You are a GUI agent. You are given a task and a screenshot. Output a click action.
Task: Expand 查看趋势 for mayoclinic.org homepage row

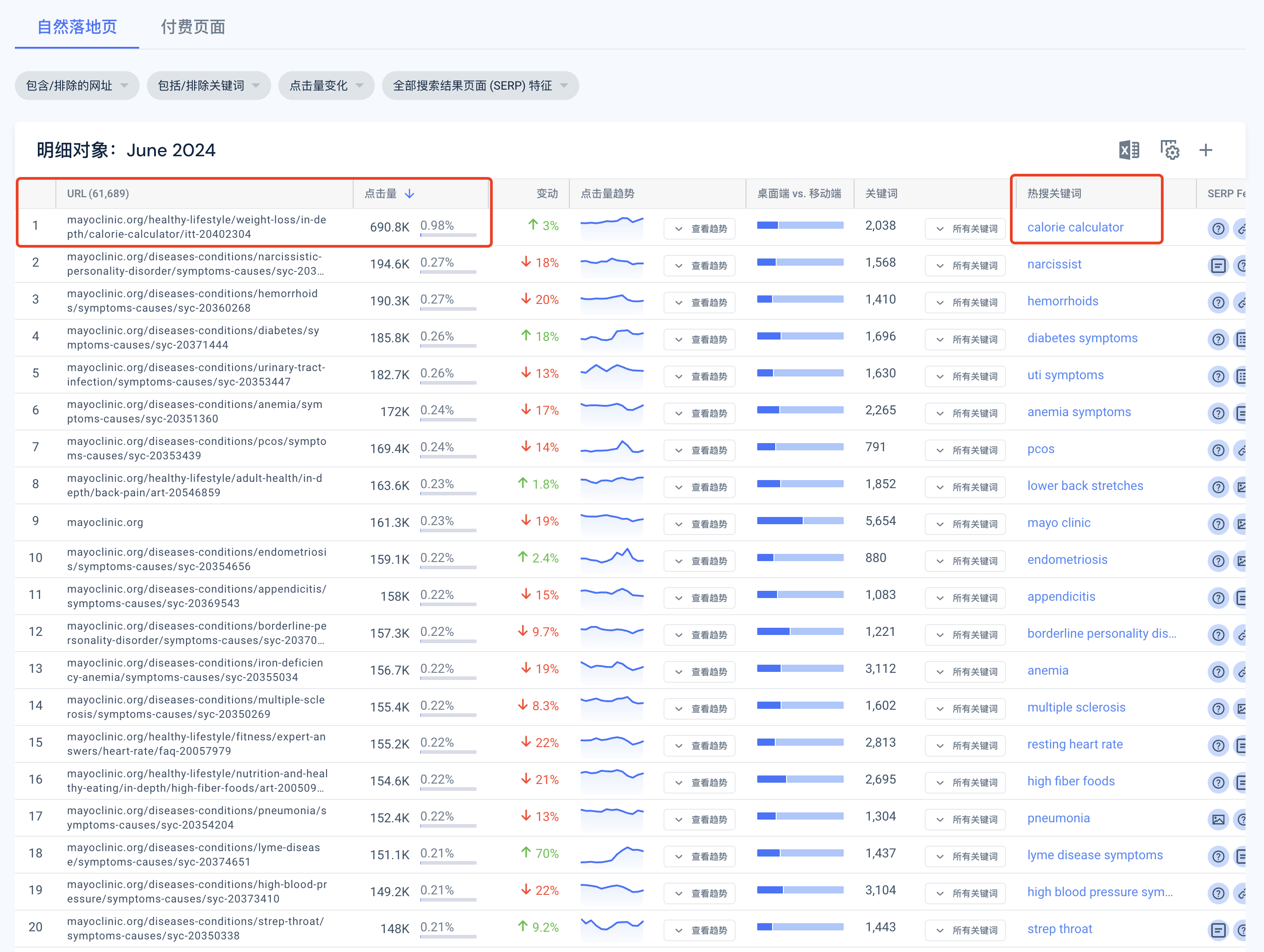click(700, 524)
